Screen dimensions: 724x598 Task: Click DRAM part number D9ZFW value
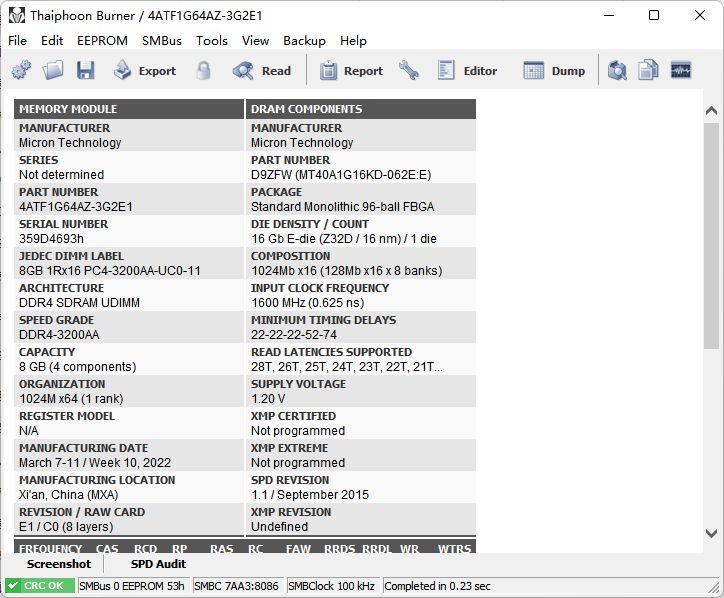(x=341, y=175)
